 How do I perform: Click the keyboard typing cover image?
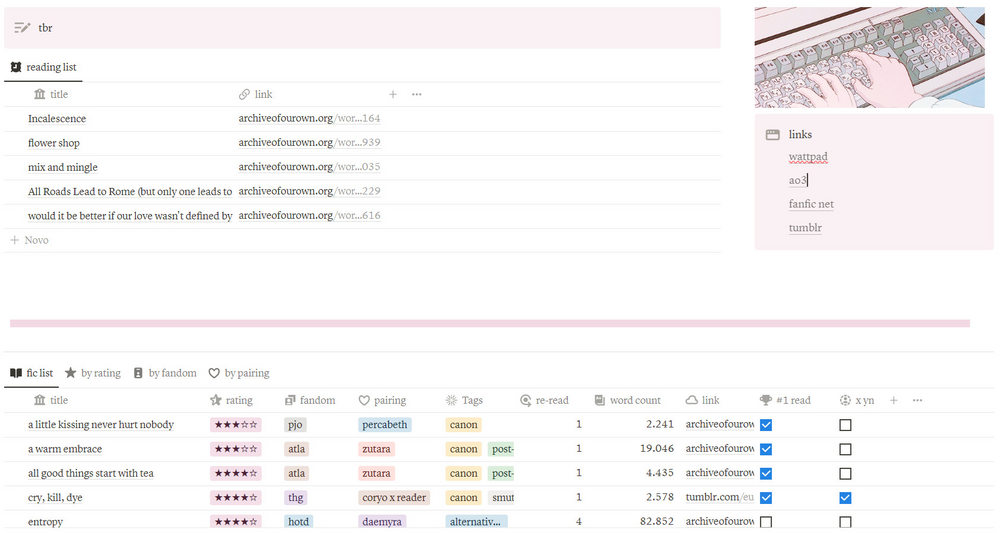[x=870, y=57]
